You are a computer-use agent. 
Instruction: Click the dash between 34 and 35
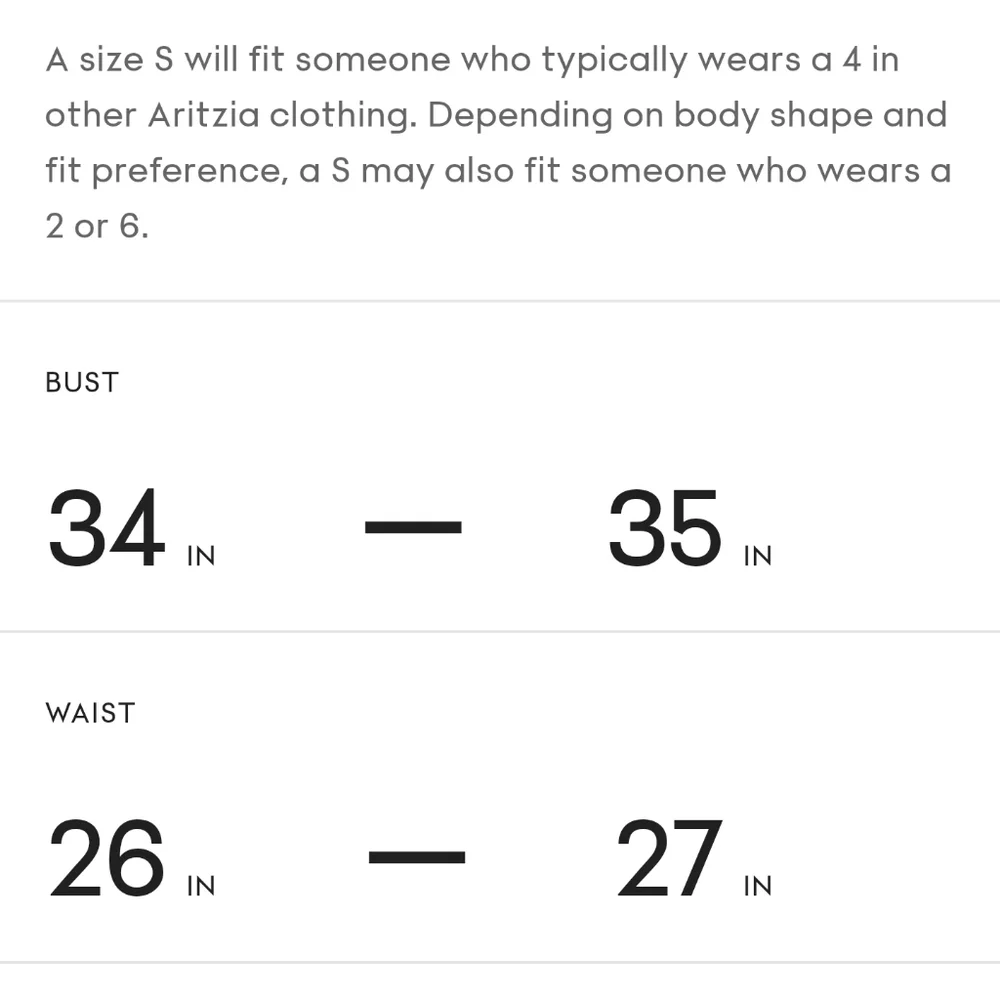[x=413, y=526]
